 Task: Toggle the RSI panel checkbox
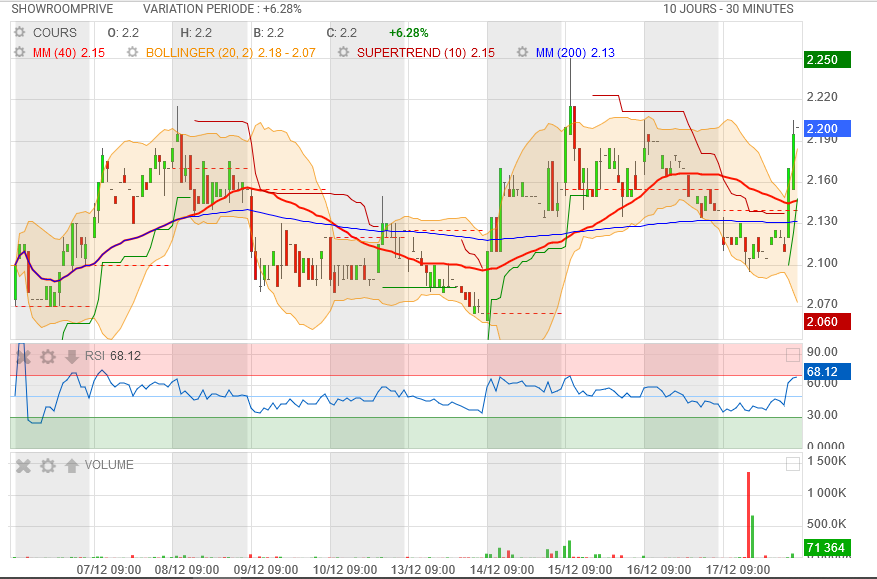(x=793, y=355)
